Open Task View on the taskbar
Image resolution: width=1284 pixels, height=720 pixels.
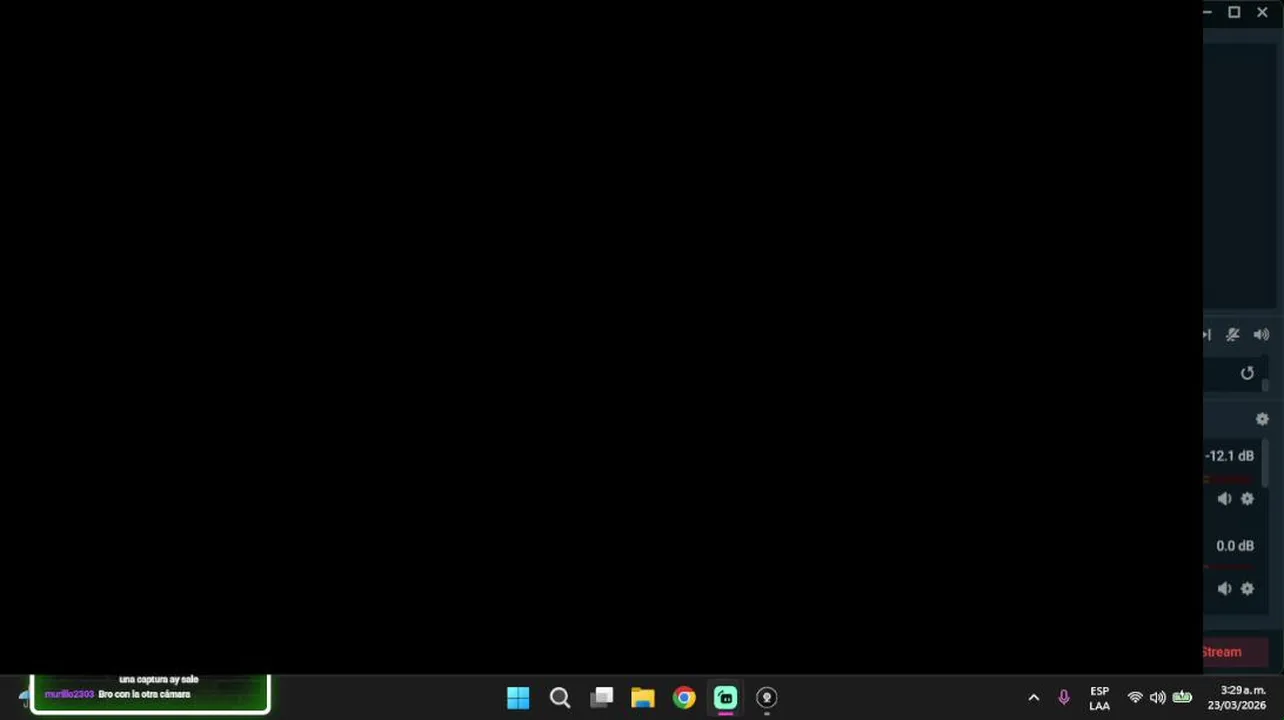[x=601, y=698]
